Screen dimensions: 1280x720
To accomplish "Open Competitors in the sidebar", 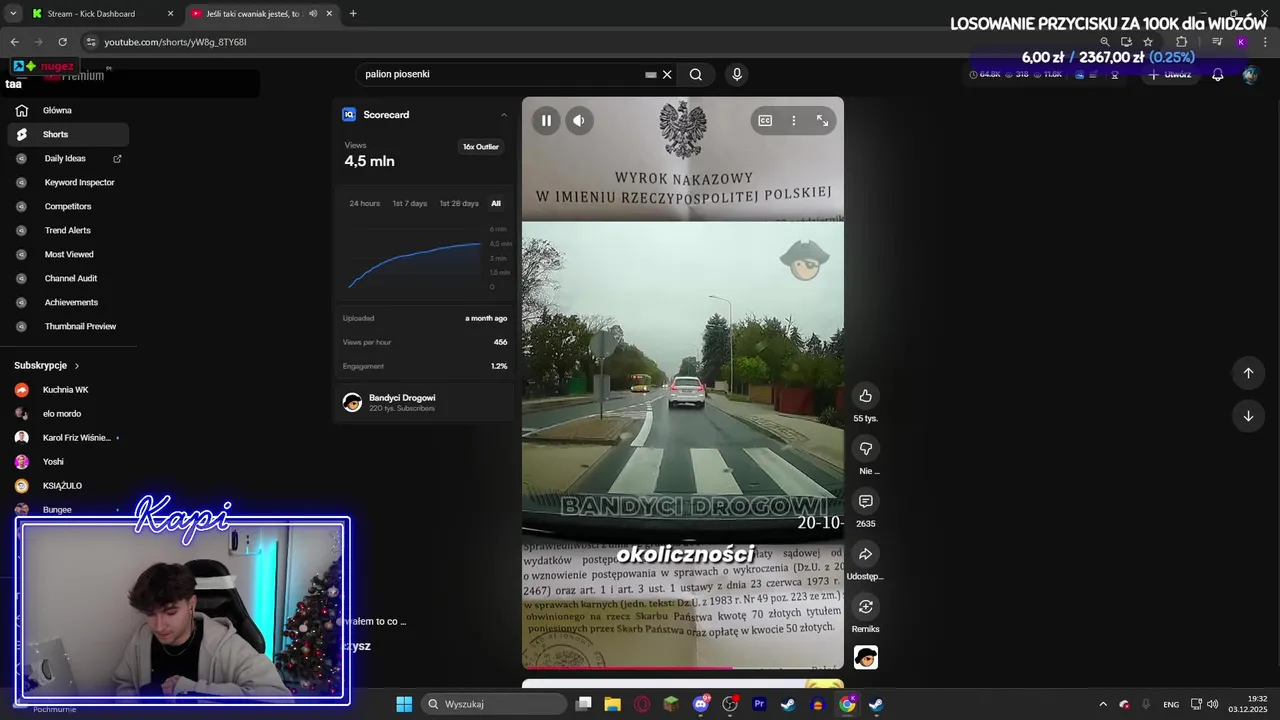I will click(68, 206).
